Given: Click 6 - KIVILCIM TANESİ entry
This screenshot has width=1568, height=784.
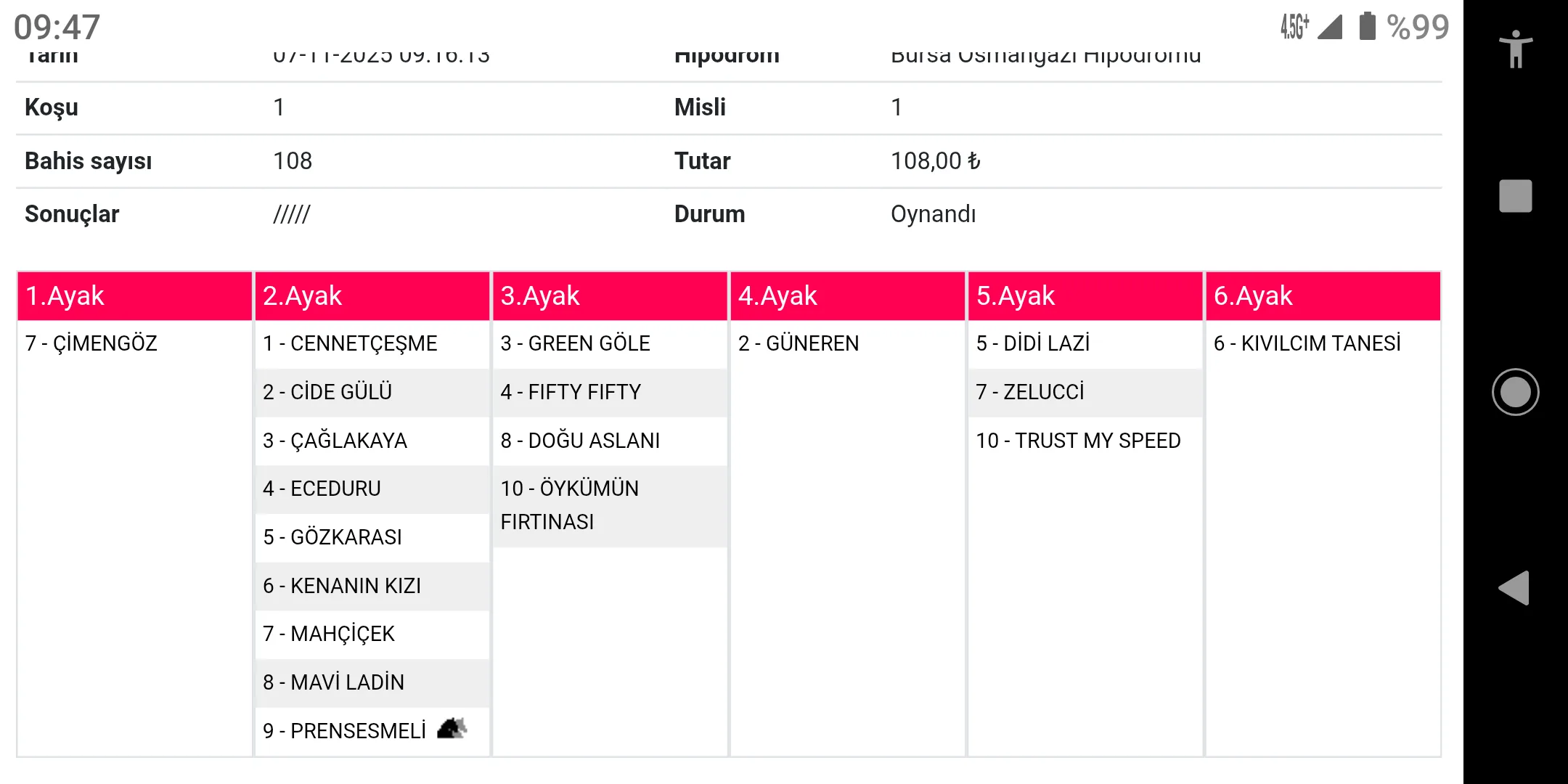Looking at the screenshot, I should click(1307, 343).
